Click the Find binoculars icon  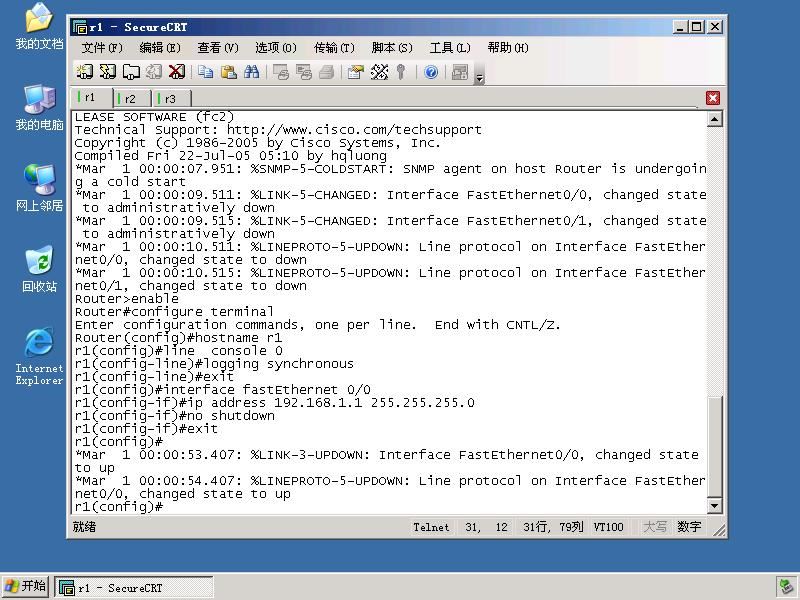pos(252,72)
